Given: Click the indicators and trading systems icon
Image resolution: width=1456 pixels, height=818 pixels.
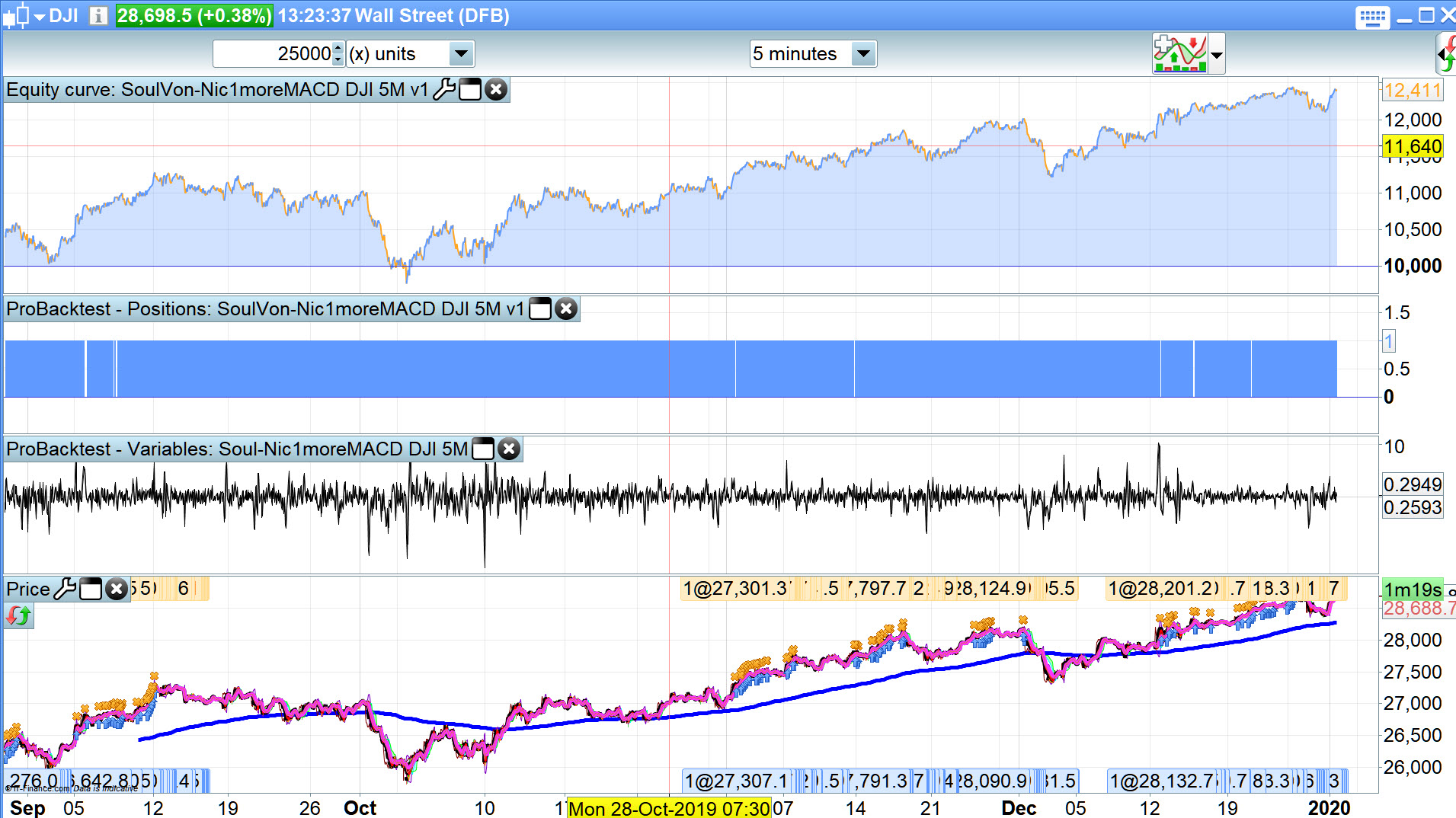Looking at the screenshot, I should coord(1180,54).
